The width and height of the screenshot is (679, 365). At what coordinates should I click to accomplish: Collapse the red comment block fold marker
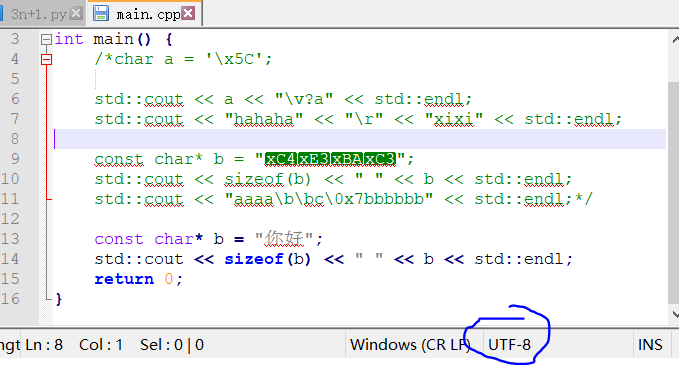click(46, 59)
